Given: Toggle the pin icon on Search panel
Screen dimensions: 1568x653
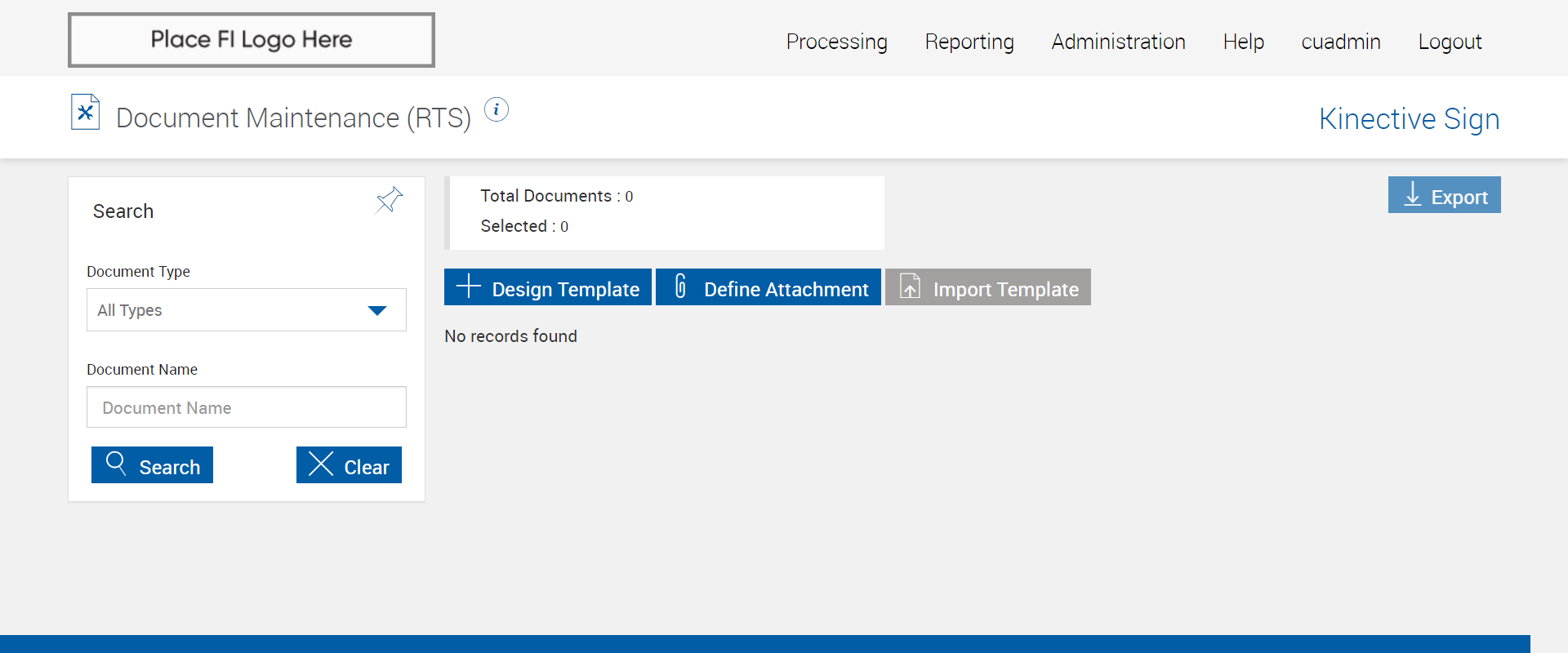Looking at the screenshot, I should click(x=389, y=200).
